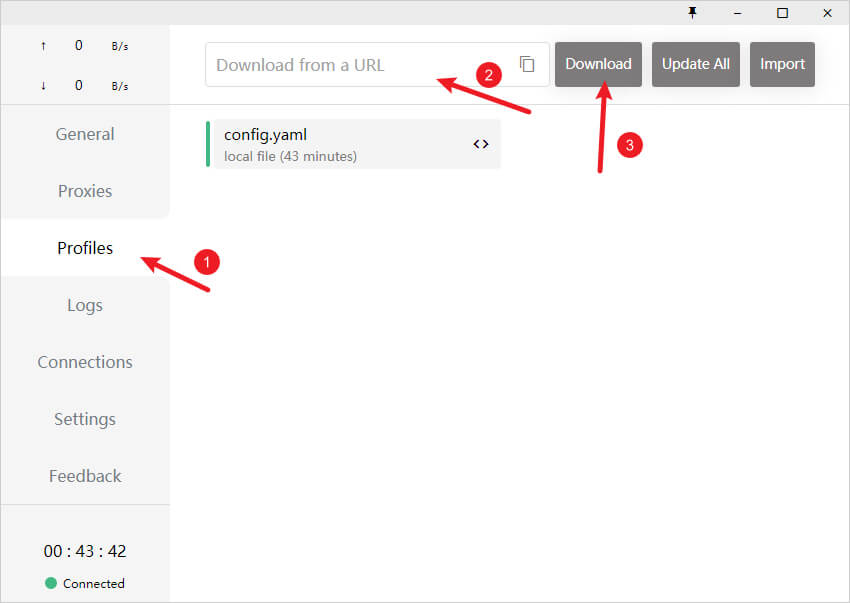The image size is (850, 603).
Task: Click the download speed arrow indicator
Action: click(42, 85)
